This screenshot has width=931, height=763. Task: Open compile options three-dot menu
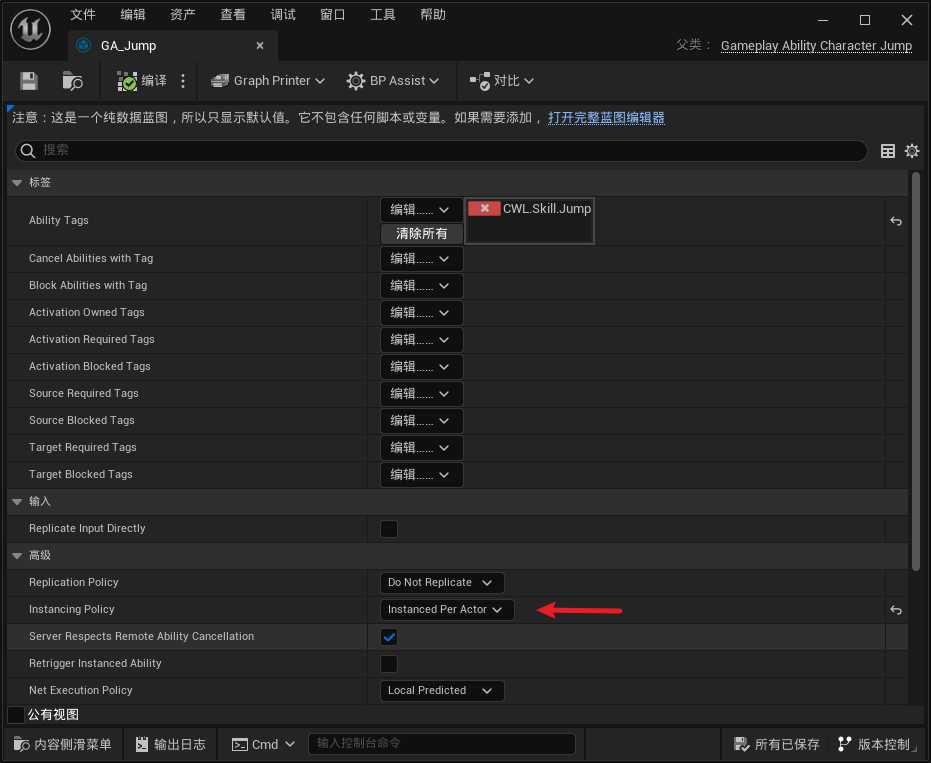click(183, 81)
